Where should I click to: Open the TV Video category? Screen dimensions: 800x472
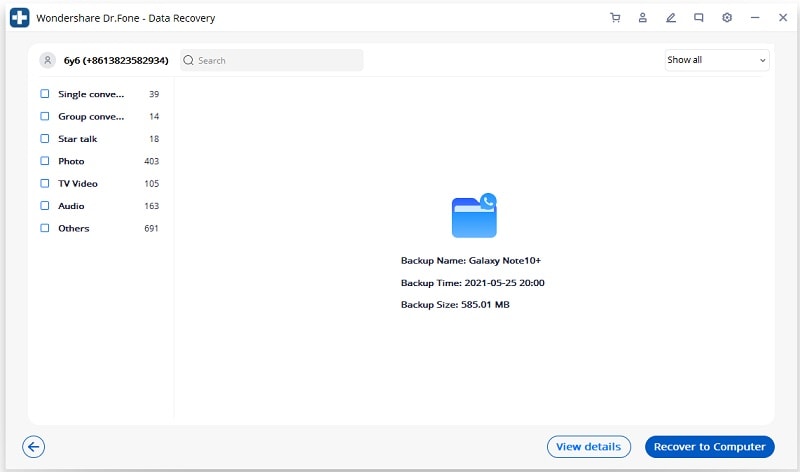[x=78, y=184]
